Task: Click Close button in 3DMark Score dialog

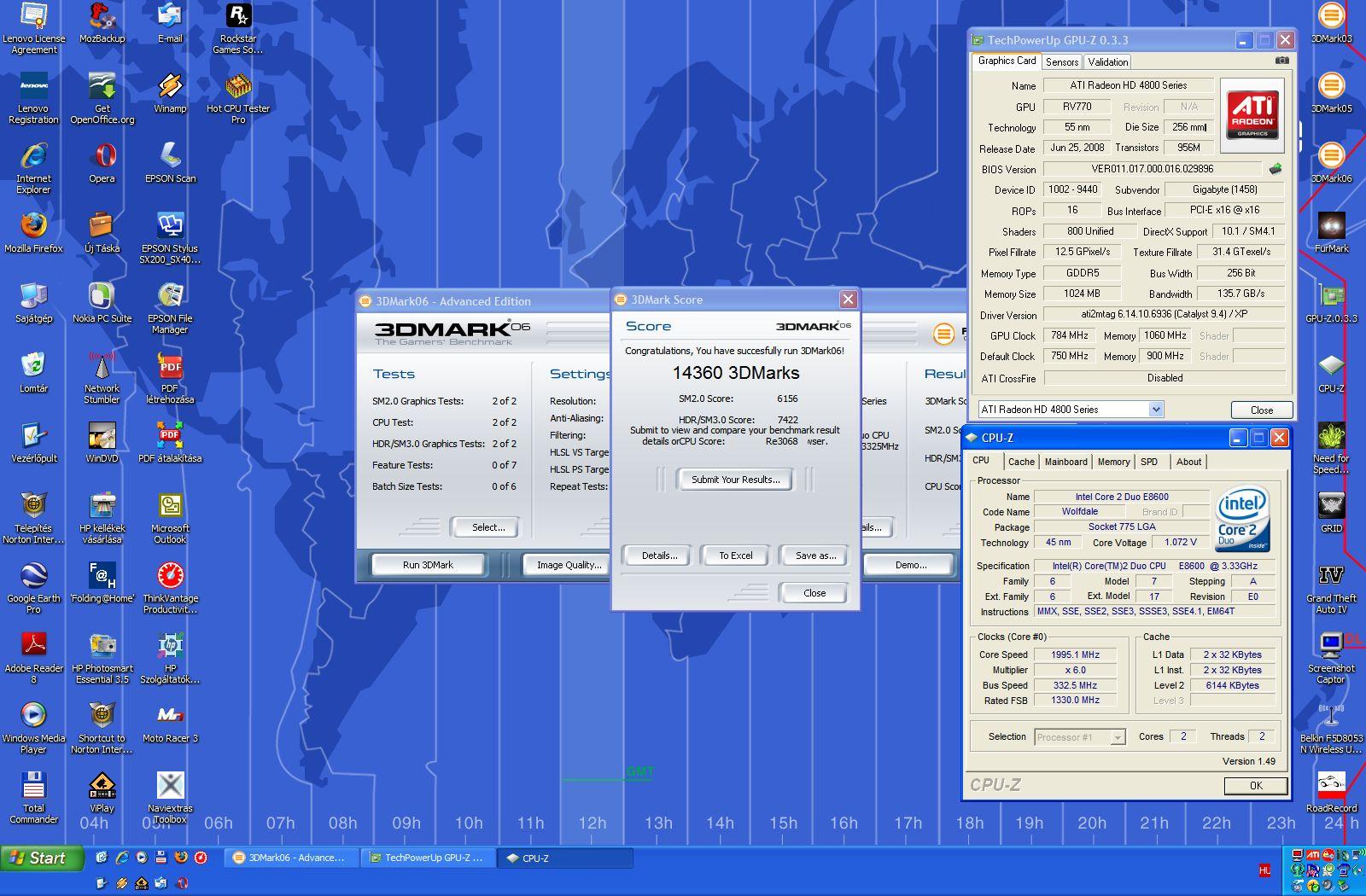Action: pyautogui.click(x=814, y=593)
